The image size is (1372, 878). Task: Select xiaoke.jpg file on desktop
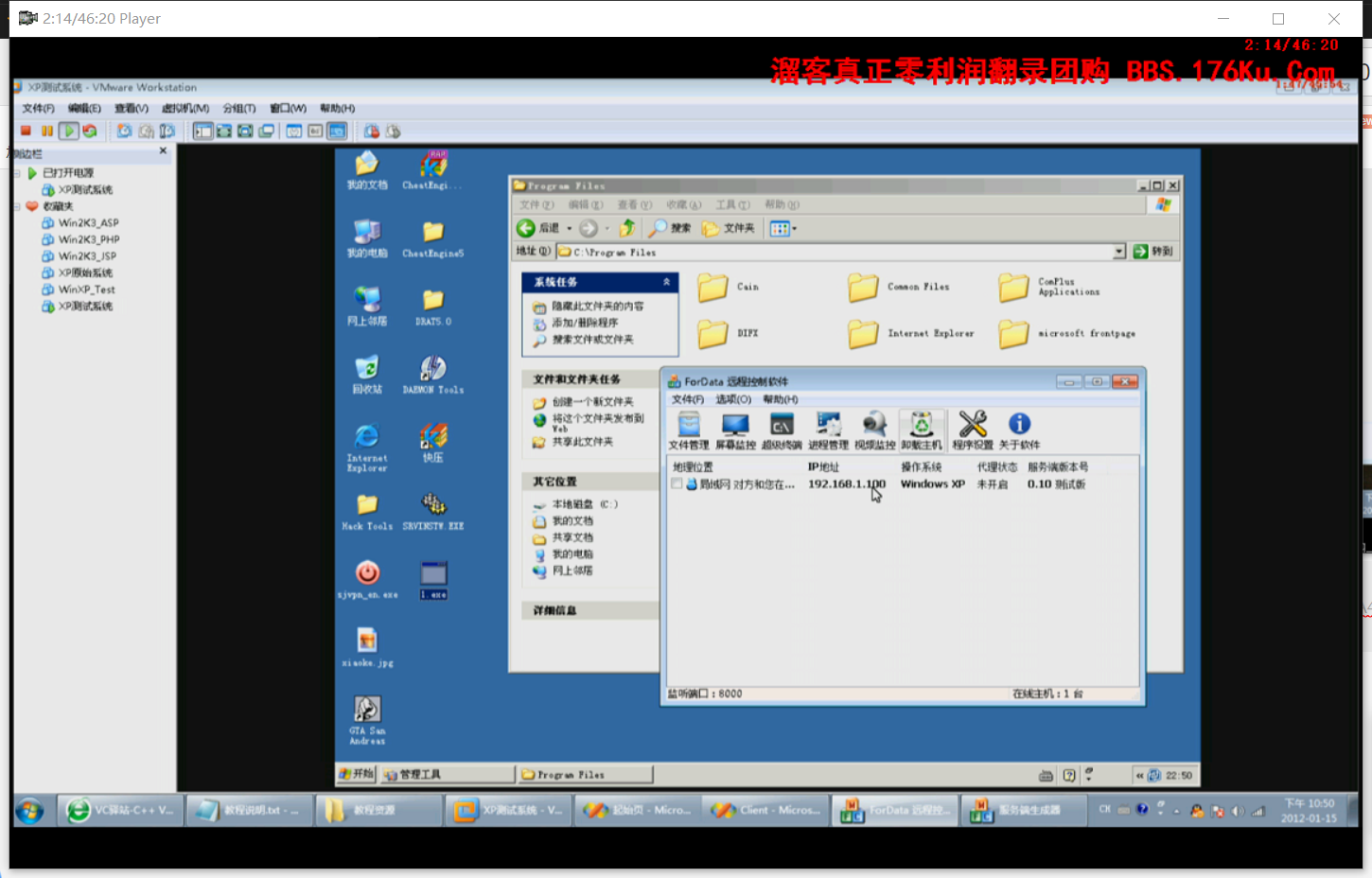367,647
